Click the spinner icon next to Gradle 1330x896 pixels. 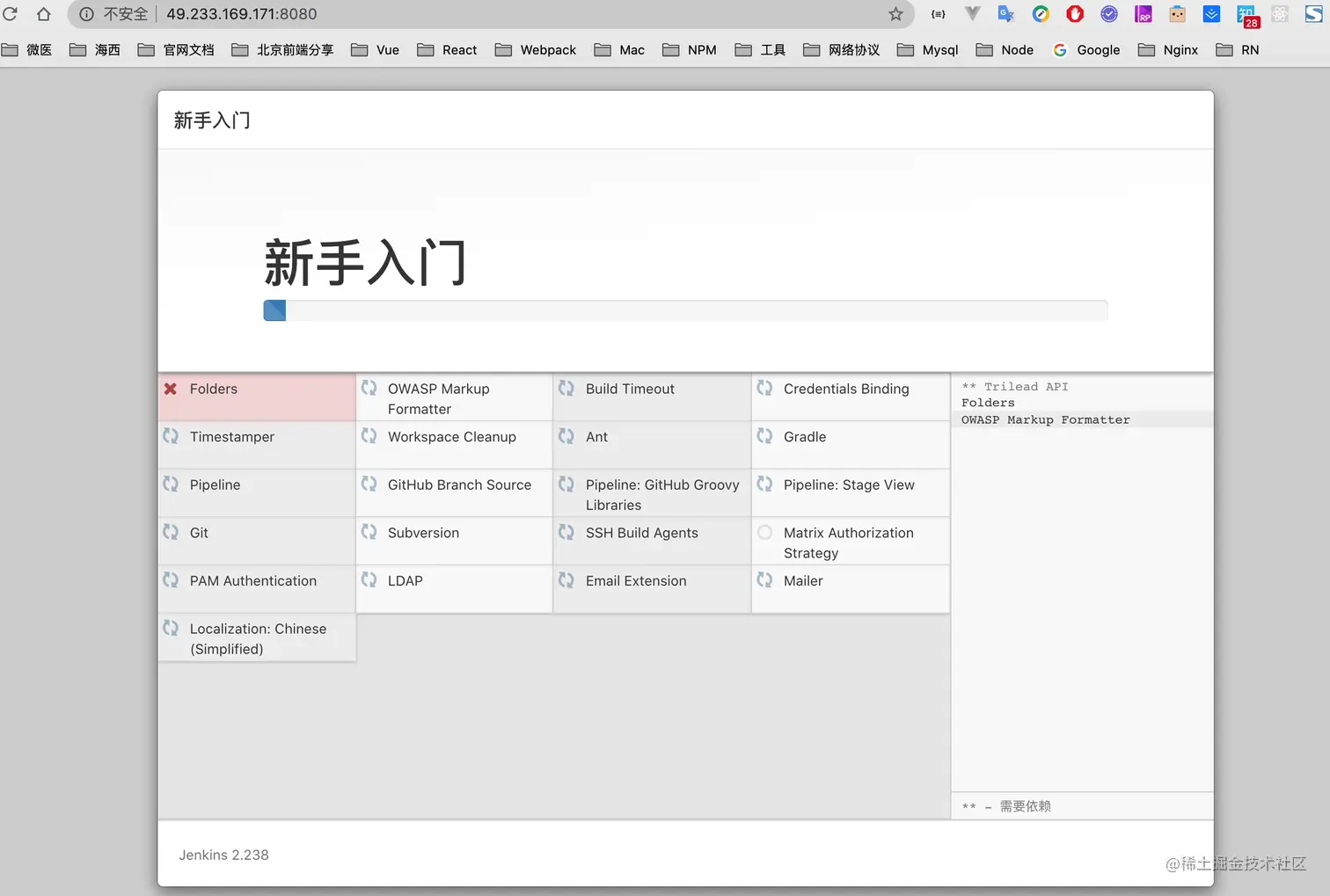[764, 436]
